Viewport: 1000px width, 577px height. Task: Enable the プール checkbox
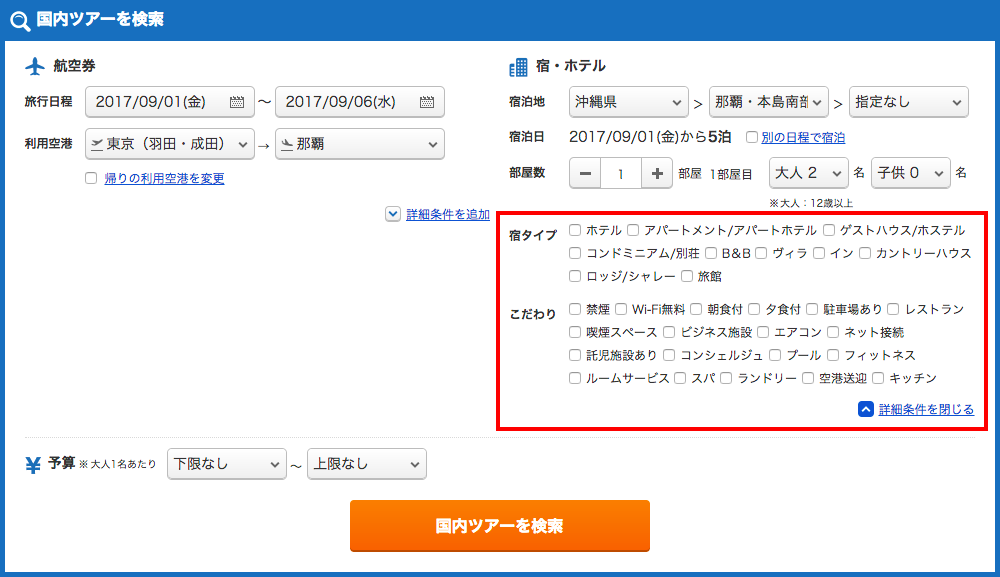pyautogui.click(x=775, y=355)
